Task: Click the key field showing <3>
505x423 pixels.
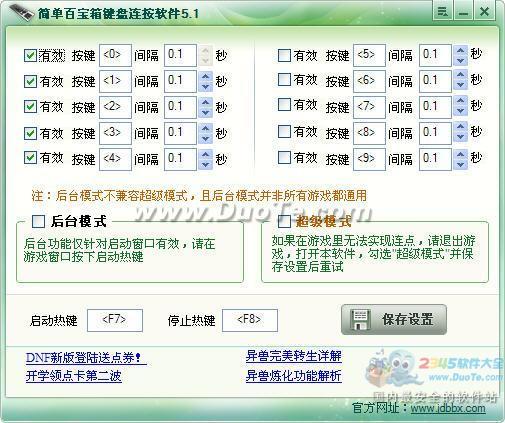Action: [x=115, y=133]
